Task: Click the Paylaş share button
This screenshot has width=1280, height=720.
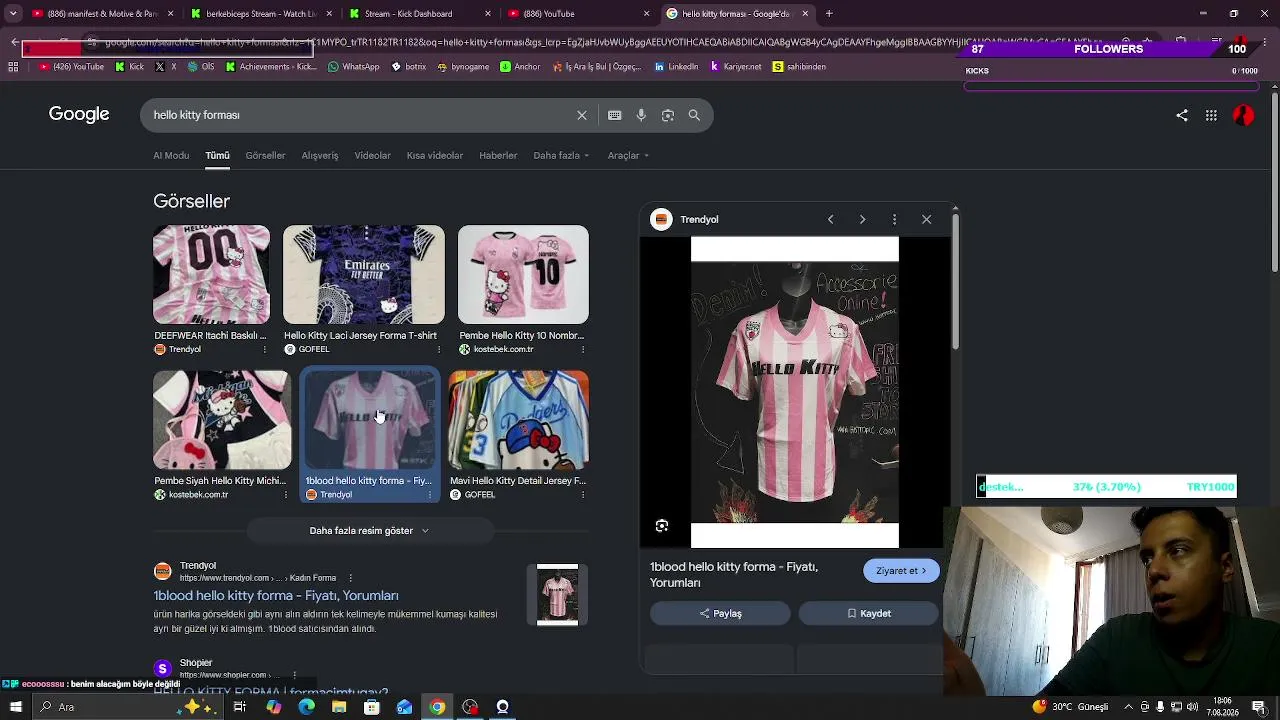Action: pyautogui.click(x=720, y=613)
